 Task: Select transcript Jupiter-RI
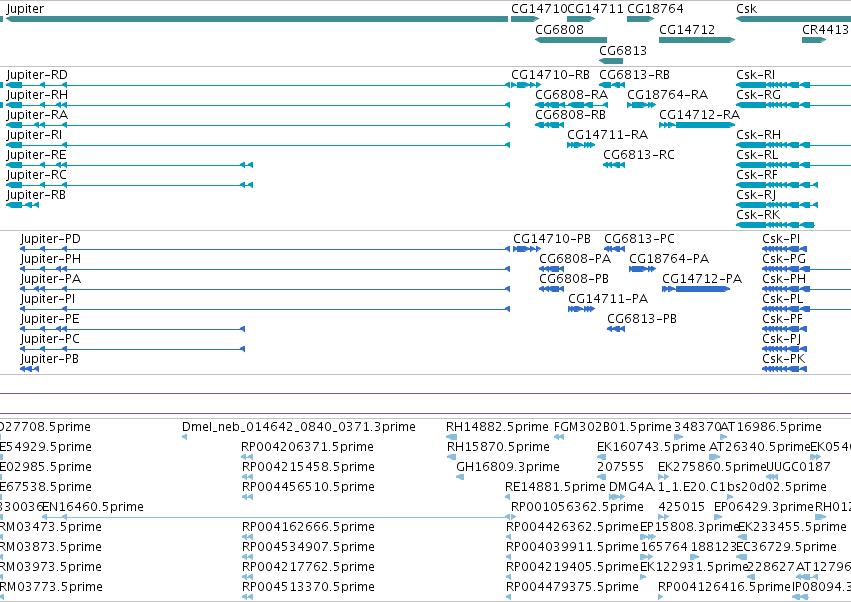tap(34, 135)
